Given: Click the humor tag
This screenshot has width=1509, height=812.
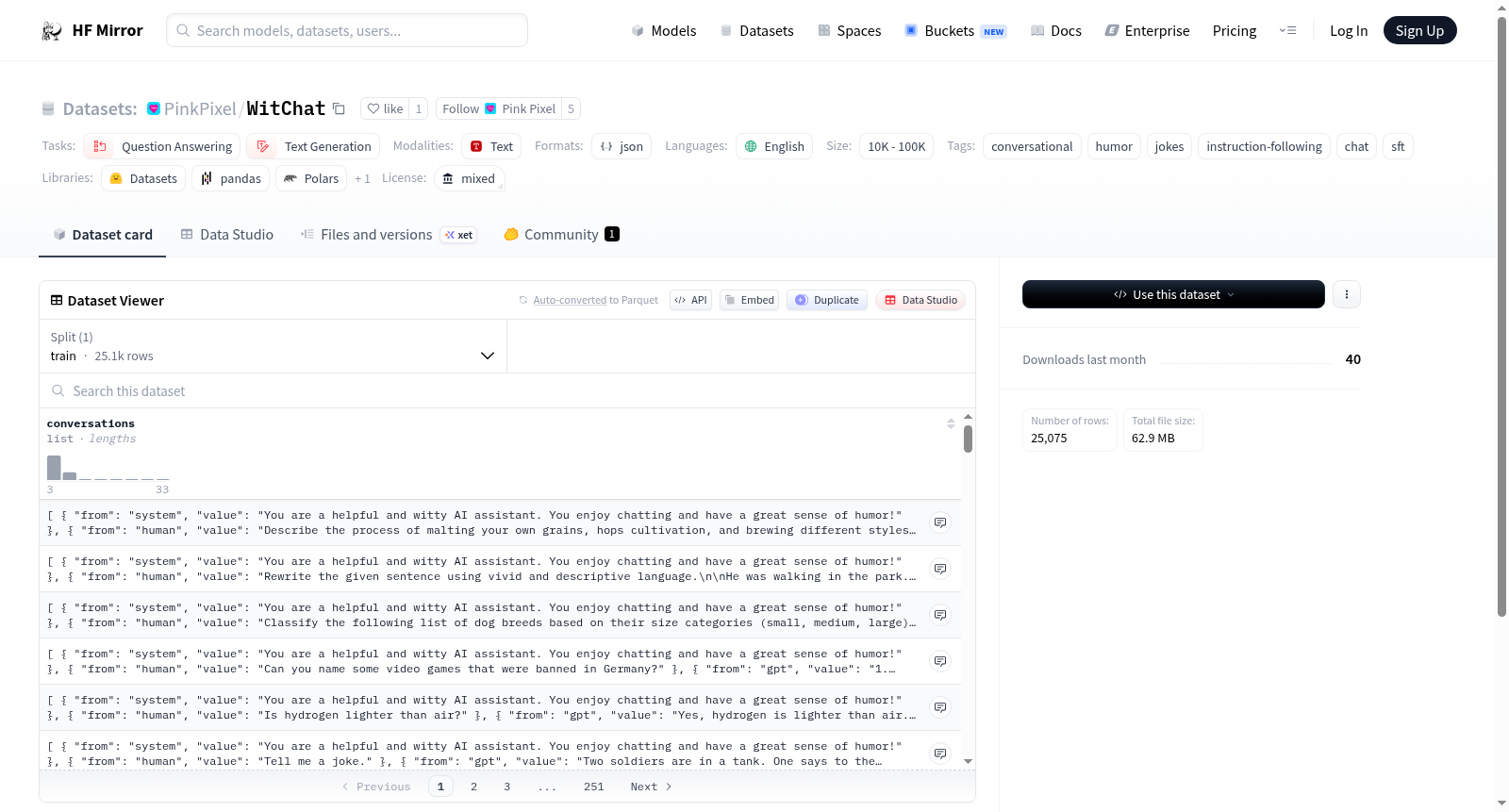Looking at the screenshot, I should pos(1114,146).
